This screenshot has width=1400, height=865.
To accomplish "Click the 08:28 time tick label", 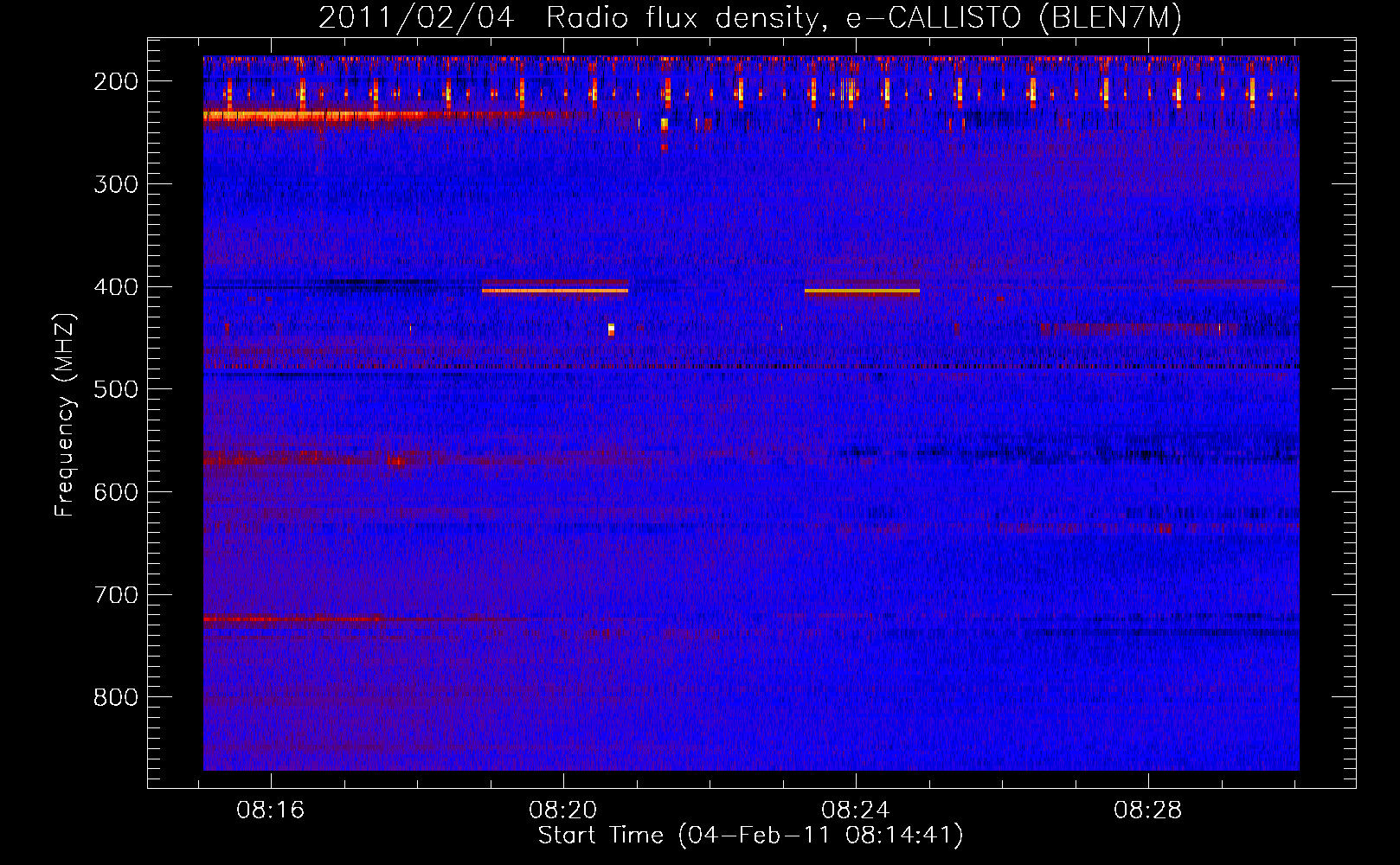I will click(1148, 811).
